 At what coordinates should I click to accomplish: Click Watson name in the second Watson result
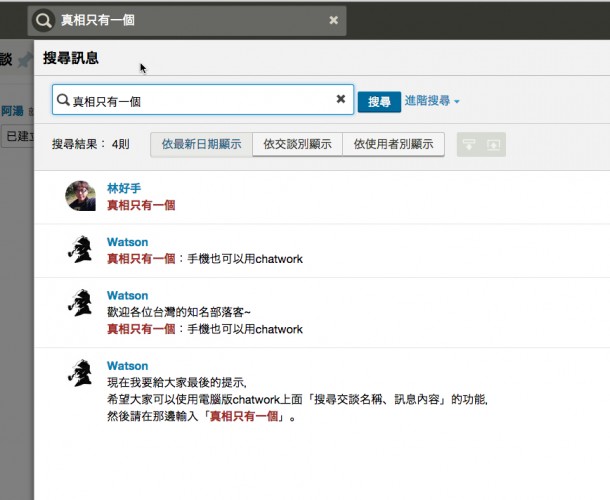tap(127, 296)
